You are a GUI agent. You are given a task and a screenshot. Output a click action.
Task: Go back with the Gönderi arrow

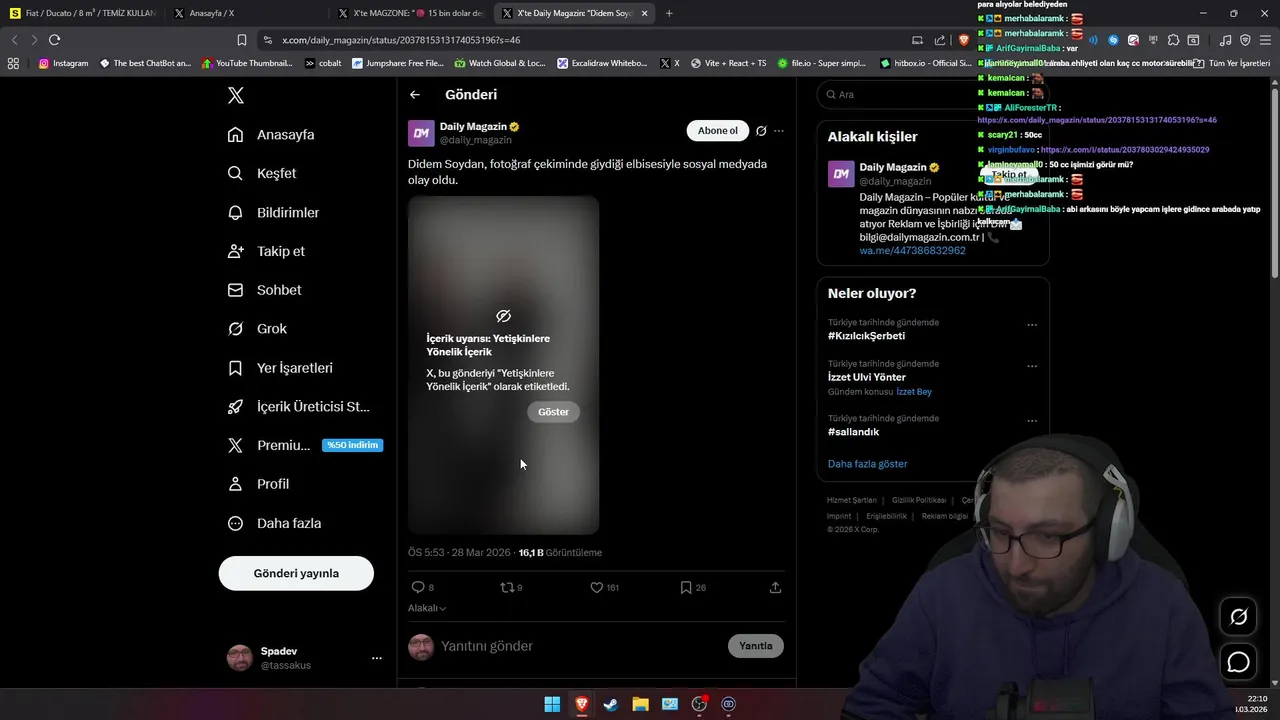coord(415,95)
